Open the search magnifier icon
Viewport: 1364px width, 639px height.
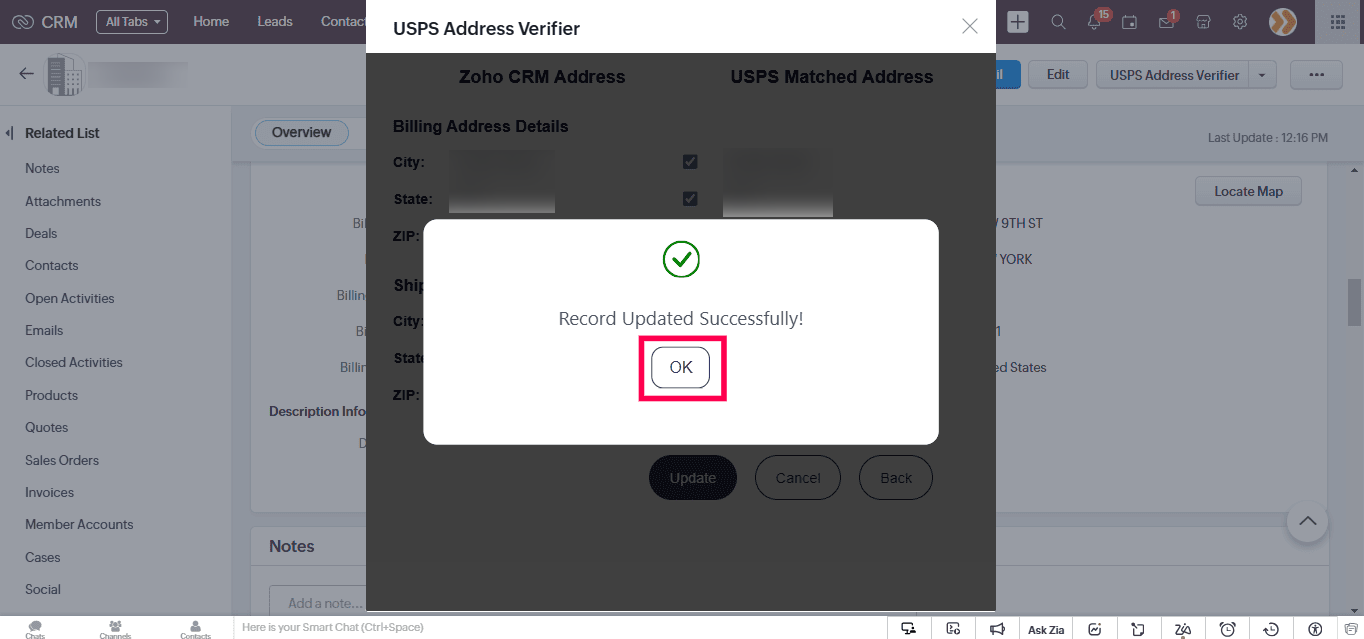1058,22
